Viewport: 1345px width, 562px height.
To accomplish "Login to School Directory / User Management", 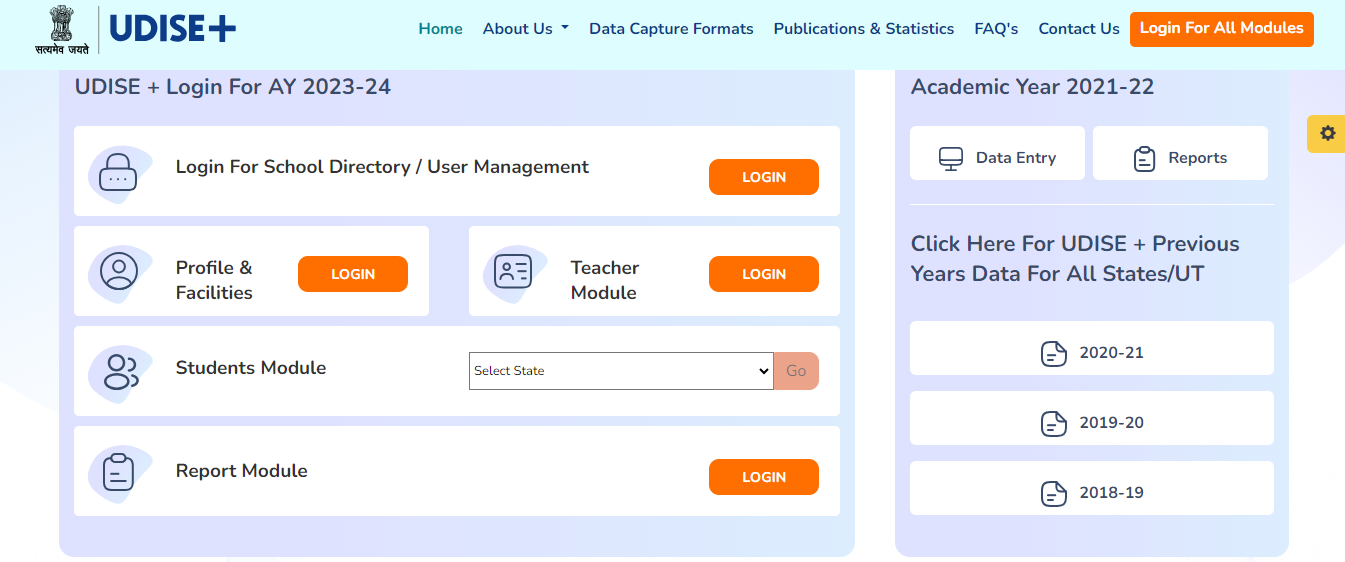I will [x=764, y=177].
